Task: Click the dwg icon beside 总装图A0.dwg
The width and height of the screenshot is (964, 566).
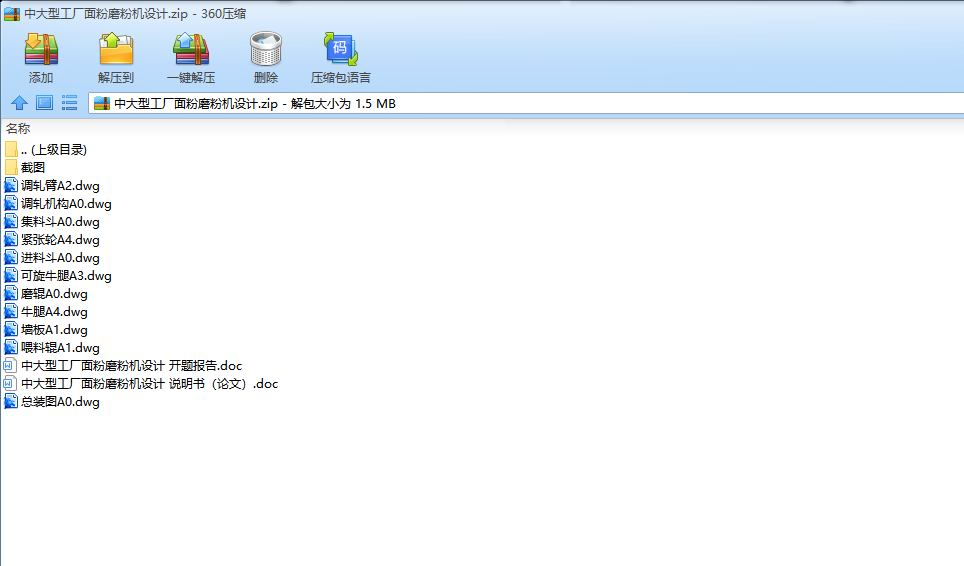Action: [x=11, y=401]
